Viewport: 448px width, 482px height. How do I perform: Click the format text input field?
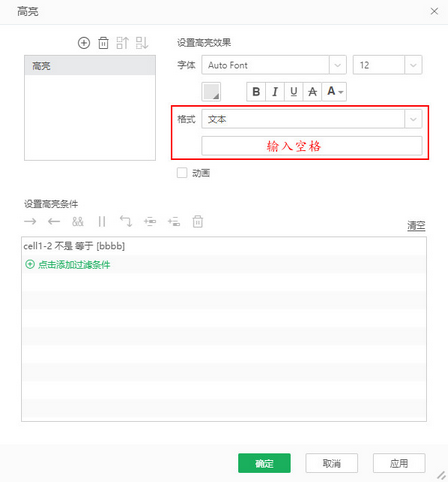point(312,146)
